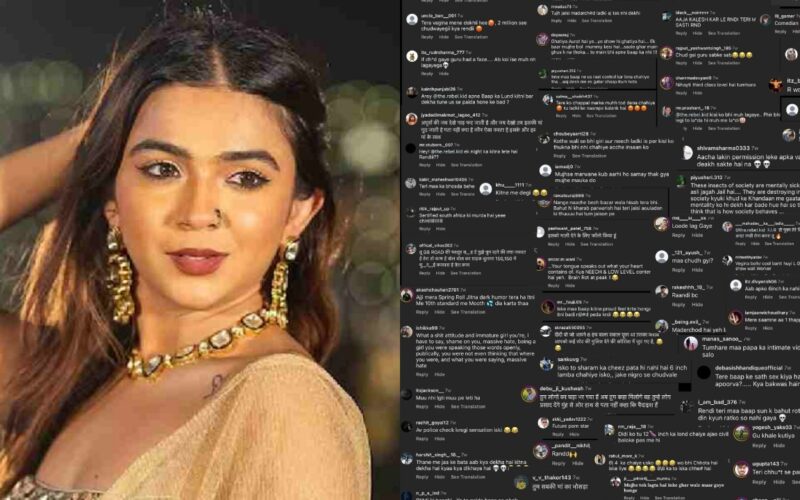Click debasishhandiqueofficial's black avatar
The height and width of the screenshot is (500, 800).
[x=704, y=372]
